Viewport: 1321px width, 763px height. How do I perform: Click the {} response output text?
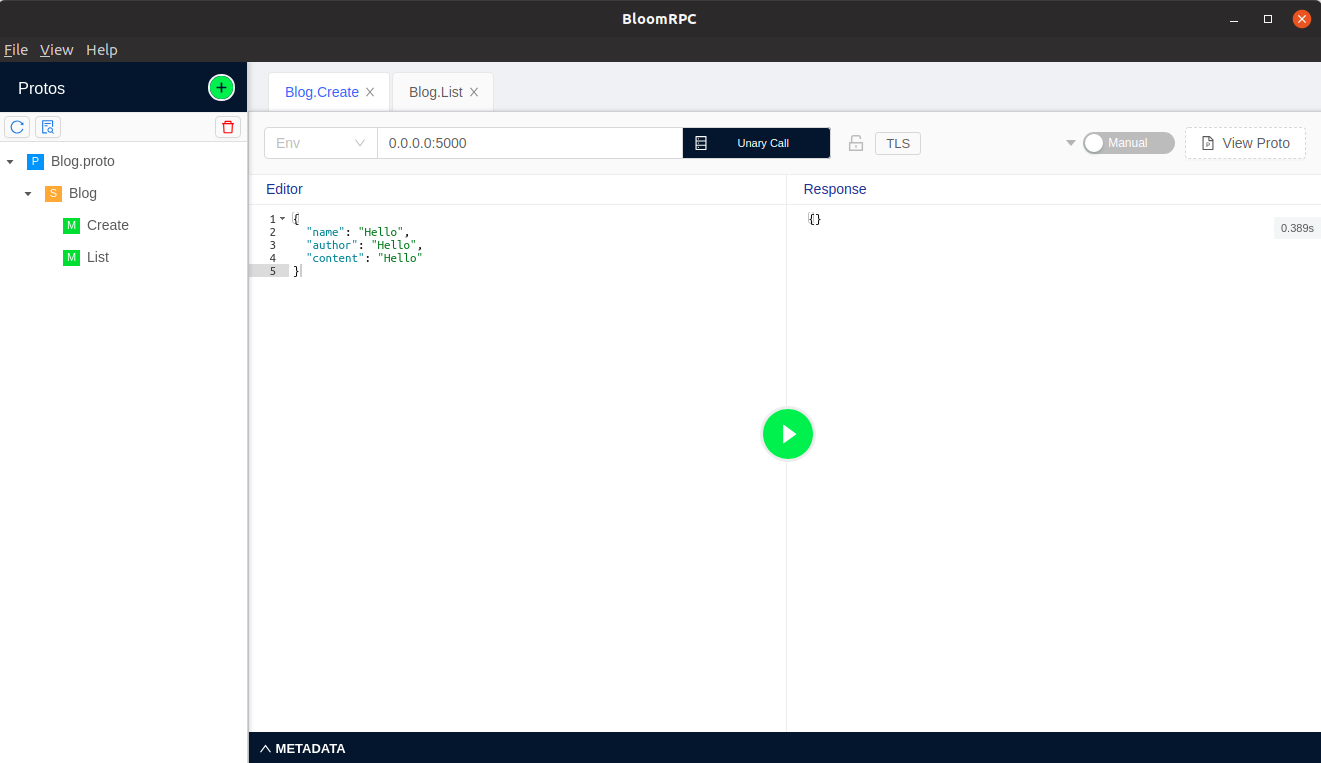(815, 219)
